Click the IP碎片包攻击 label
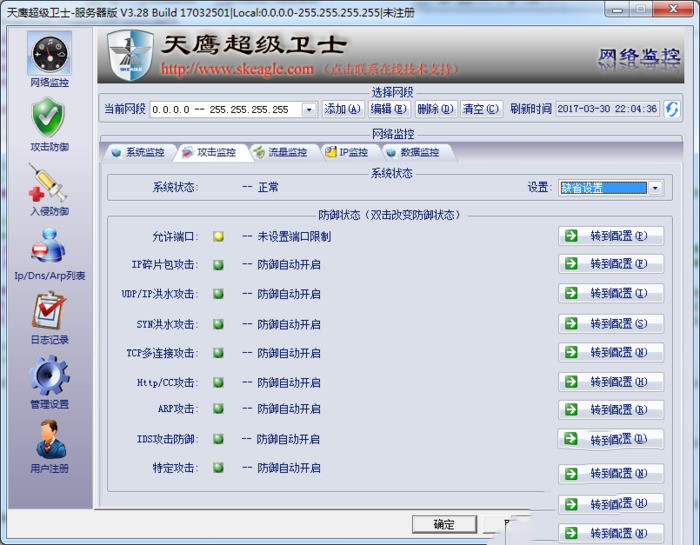 click(164, 265)
